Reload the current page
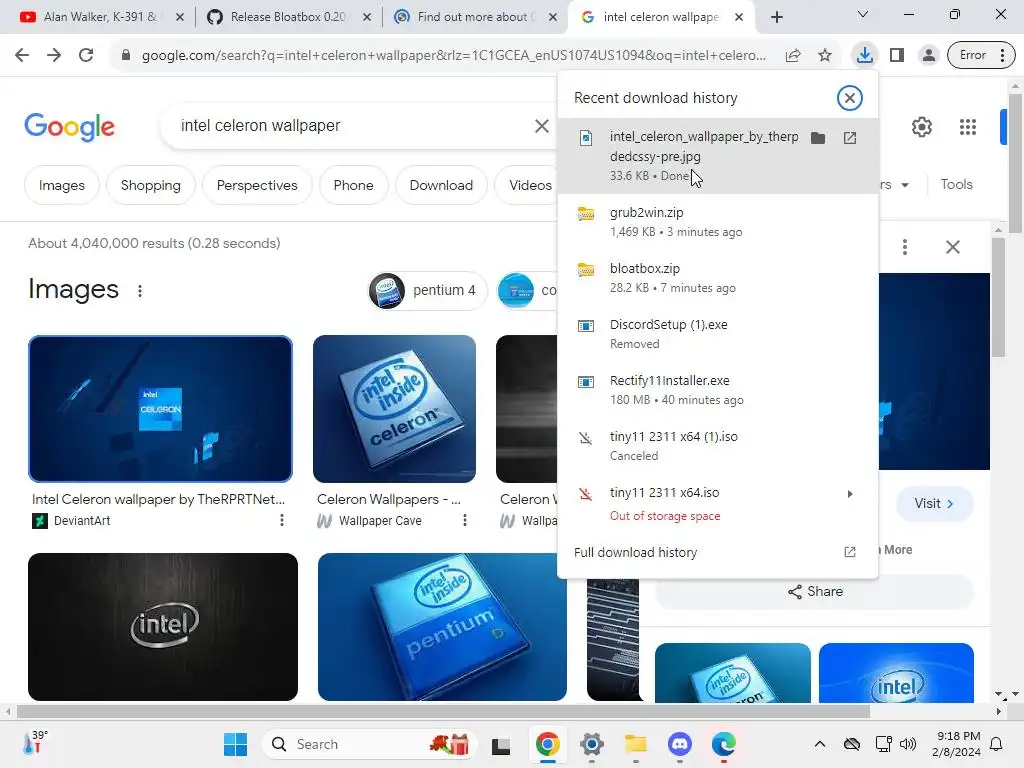This screenshot has width=1024, height=768. (86, 55)
